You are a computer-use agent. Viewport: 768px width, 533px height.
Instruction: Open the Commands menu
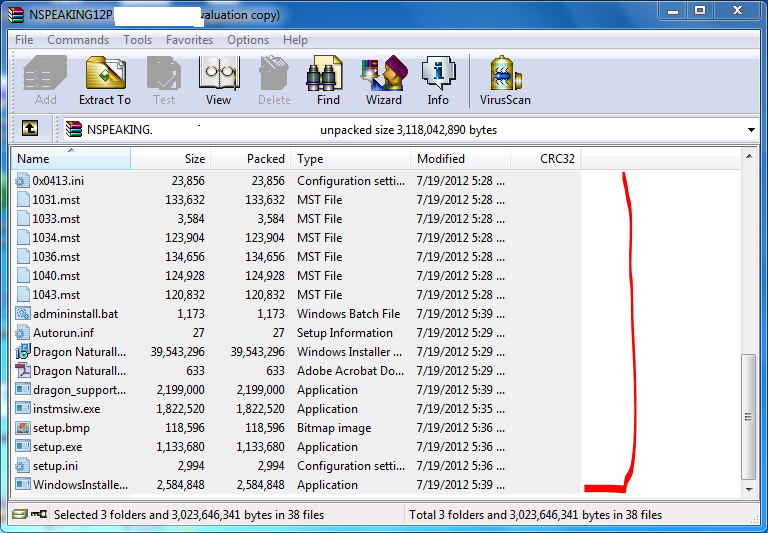[x=78, y=40]
